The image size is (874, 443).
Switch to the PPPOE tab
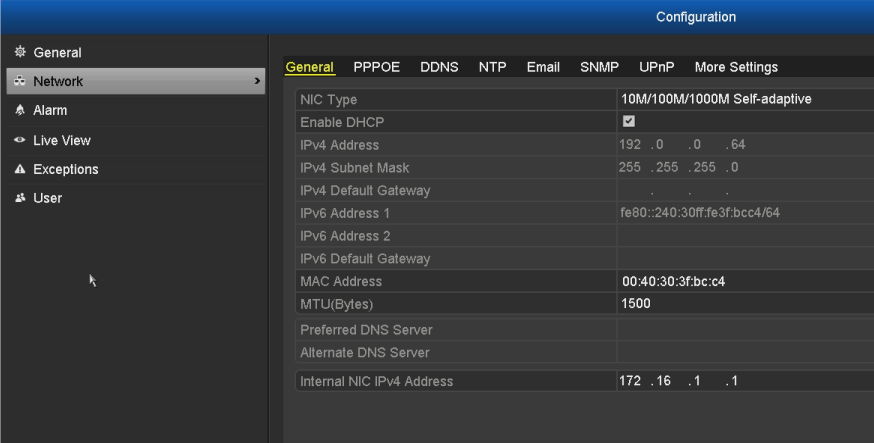(x=377, y=67)
